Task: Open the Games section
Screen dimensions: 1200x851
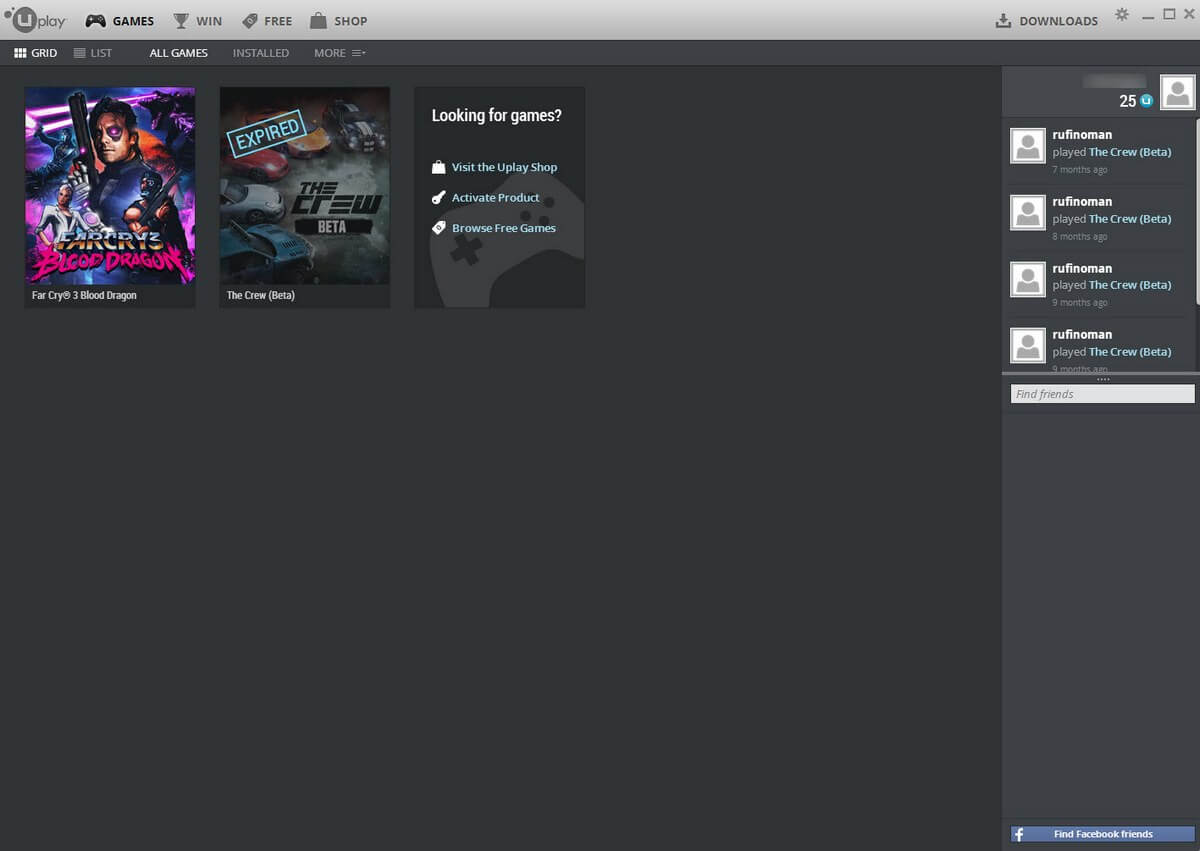Action: tap(120, 21)
